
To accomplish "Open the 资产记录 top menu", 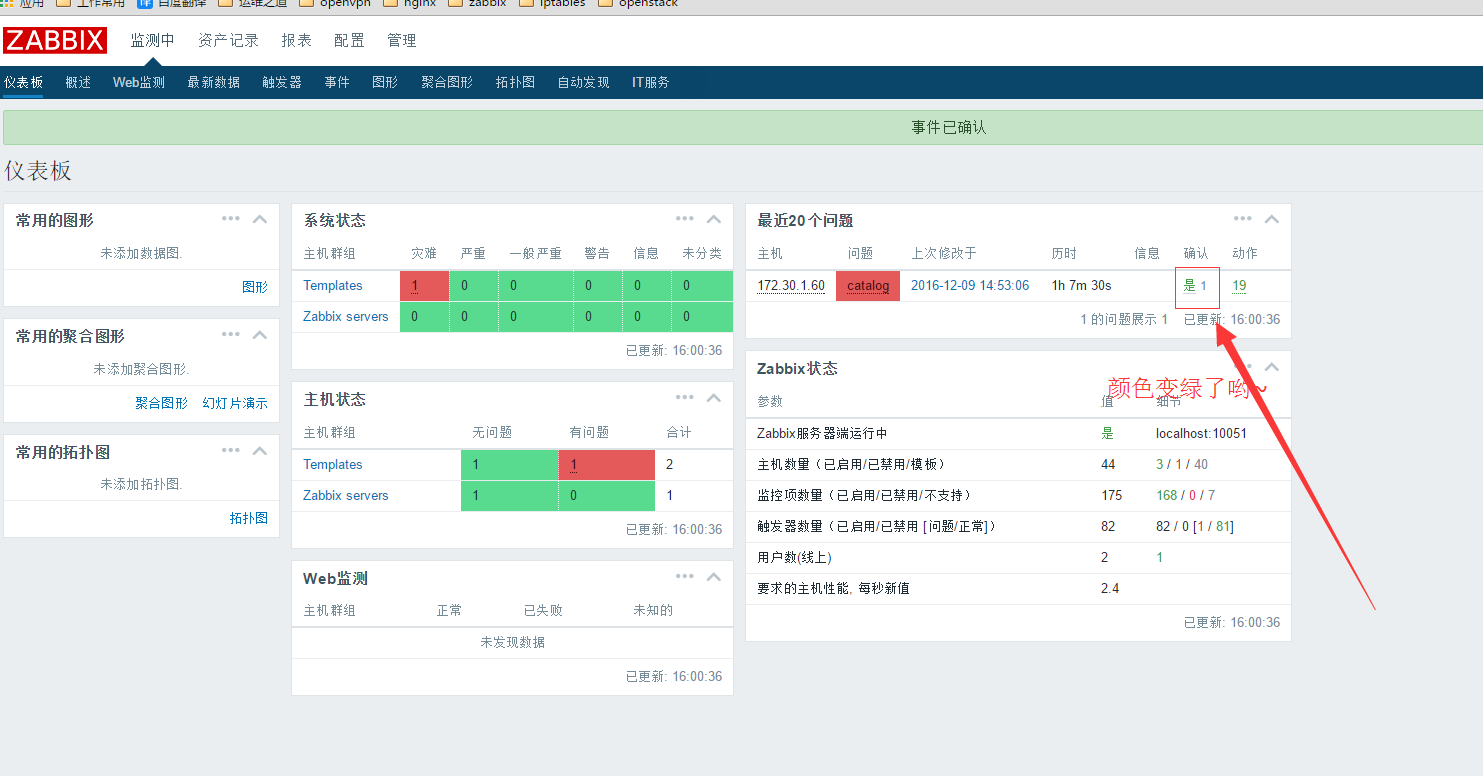I will pos(228,40).
